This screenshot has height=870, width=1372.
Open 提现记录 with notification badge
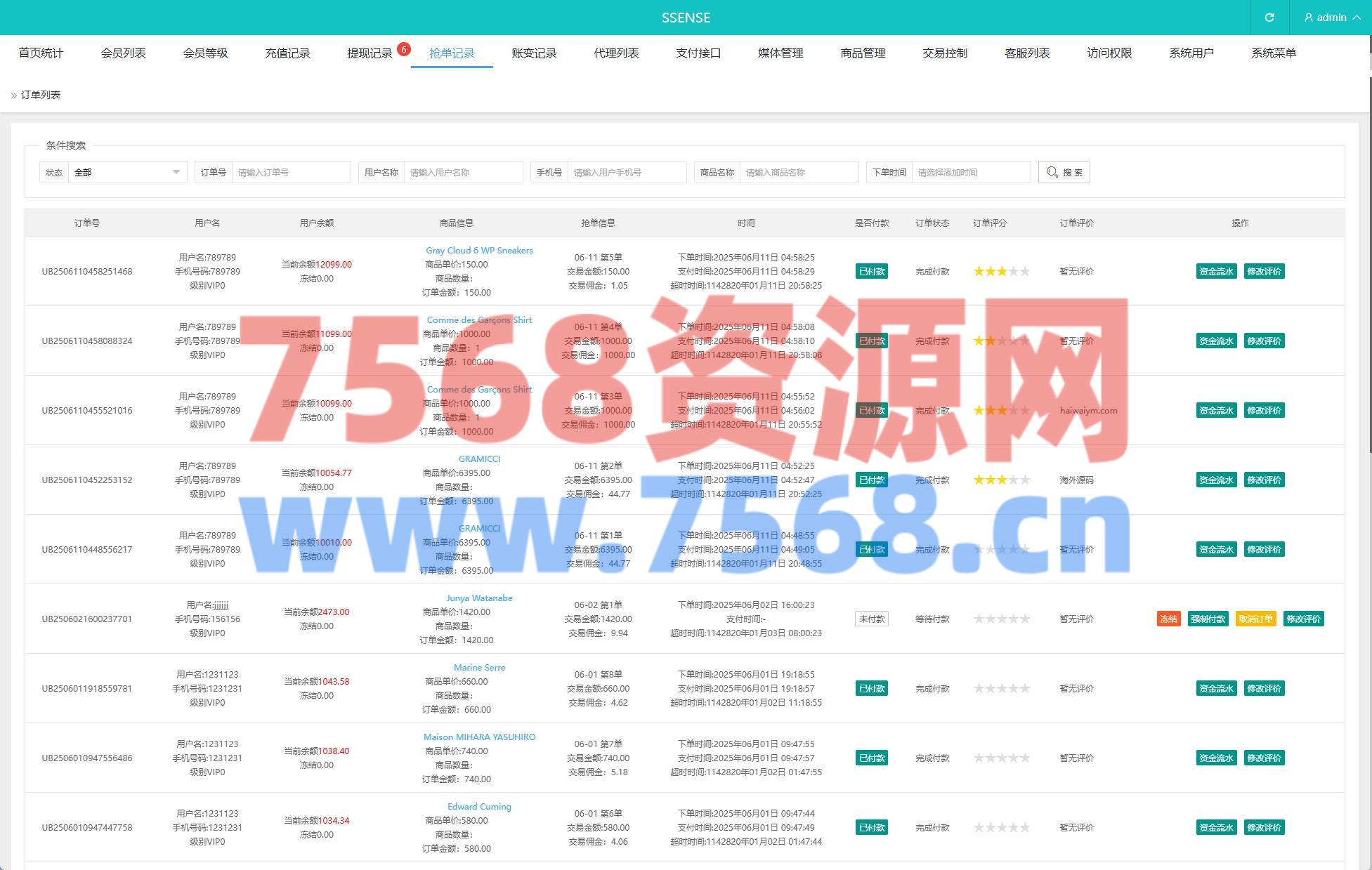click(x=370, y=53)
